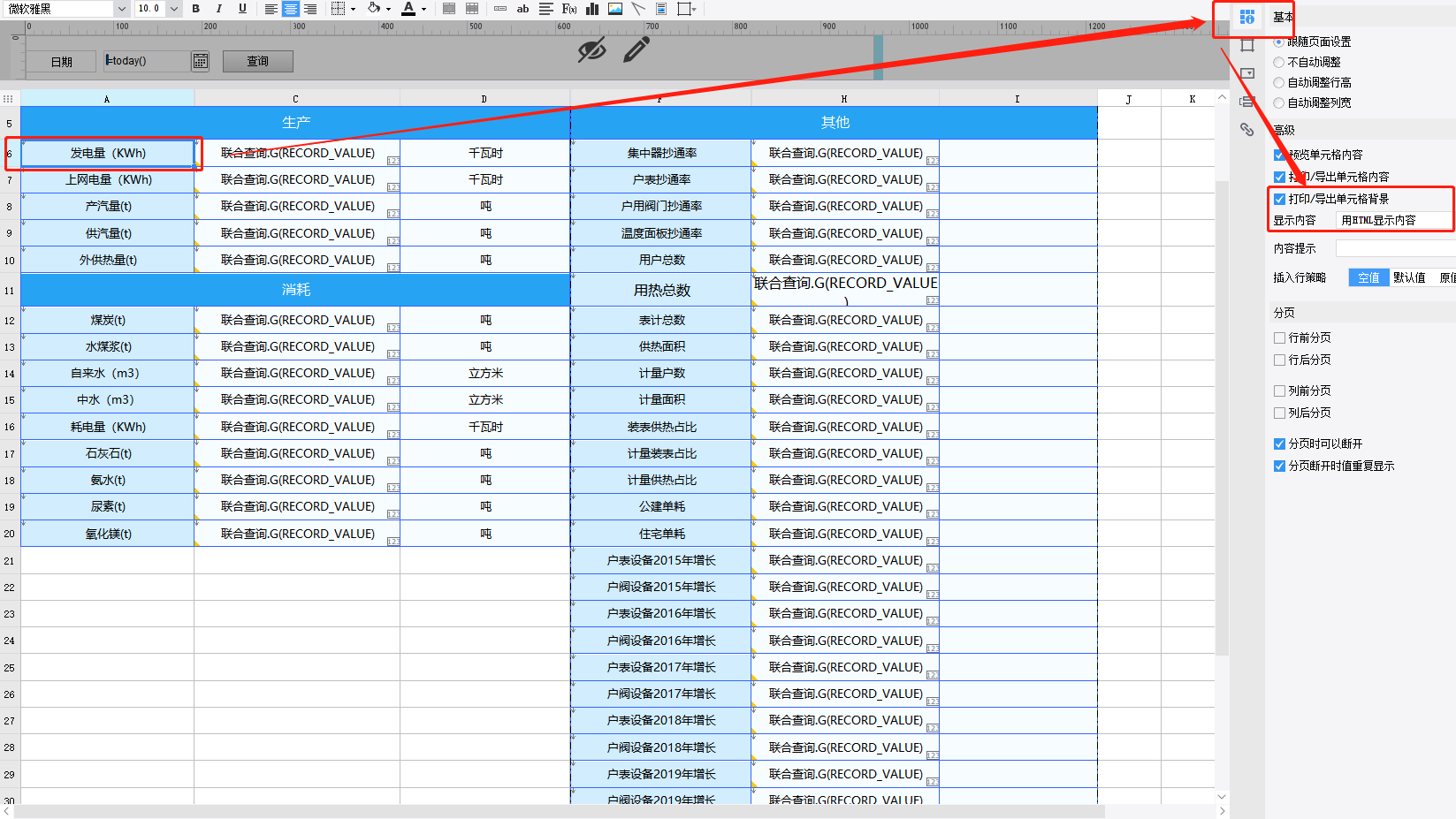Viewport: 1456px width, 819px height.
Task: Click the paint bucket fill icon
Action: pos(374,9)
